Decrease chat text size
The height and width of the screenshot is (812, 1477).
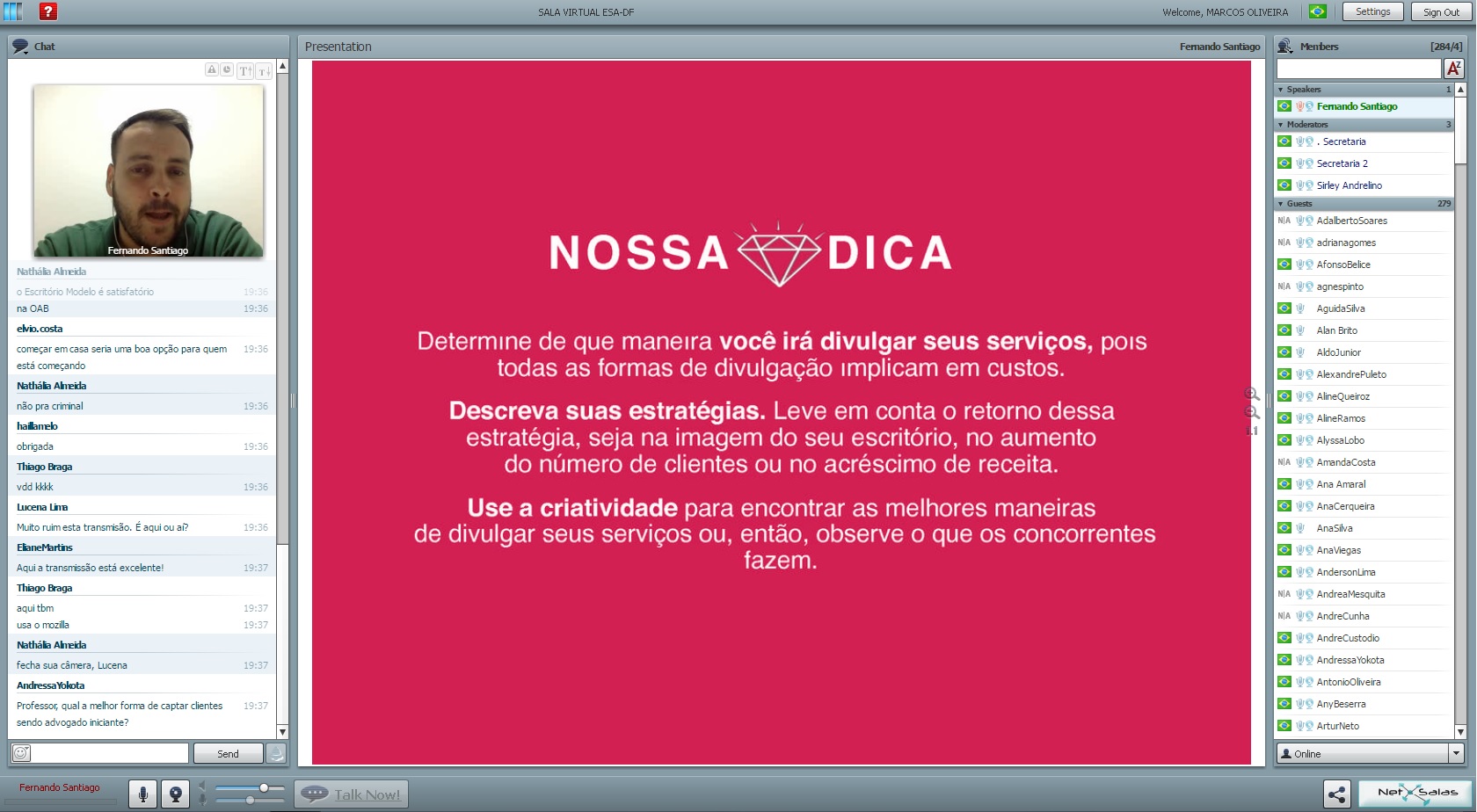[263, 70]
